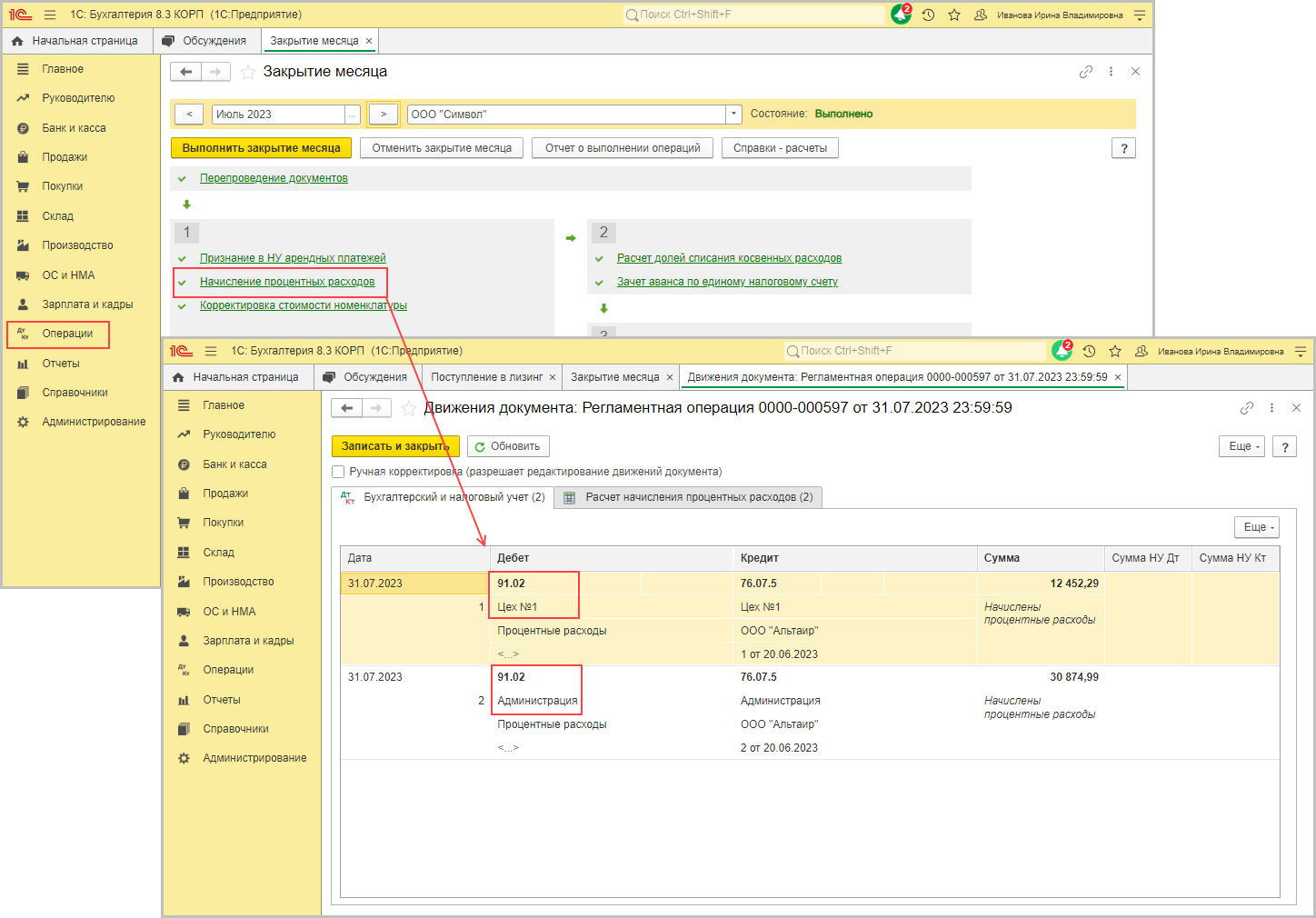Click Записать и закрыть button
The height and width of the screenshot is (918, 1316).
coord(395,446)
